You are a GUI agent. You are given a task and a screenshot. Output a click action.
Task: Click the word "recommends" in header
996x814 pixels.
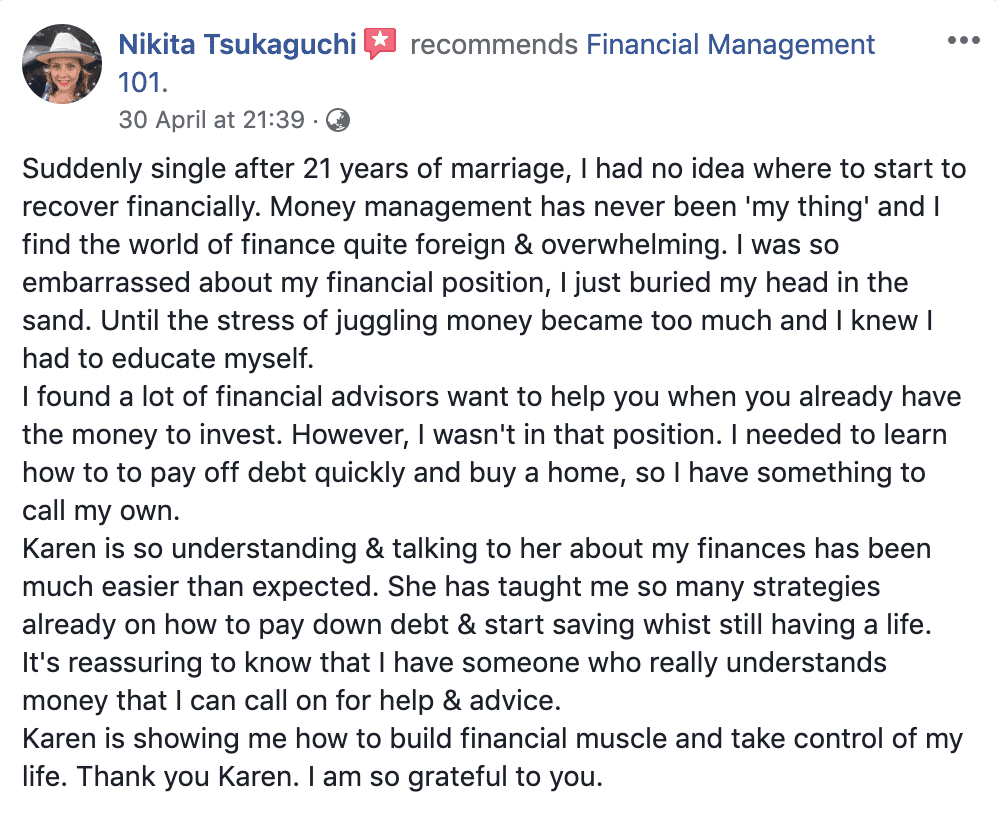click(494, 45)
